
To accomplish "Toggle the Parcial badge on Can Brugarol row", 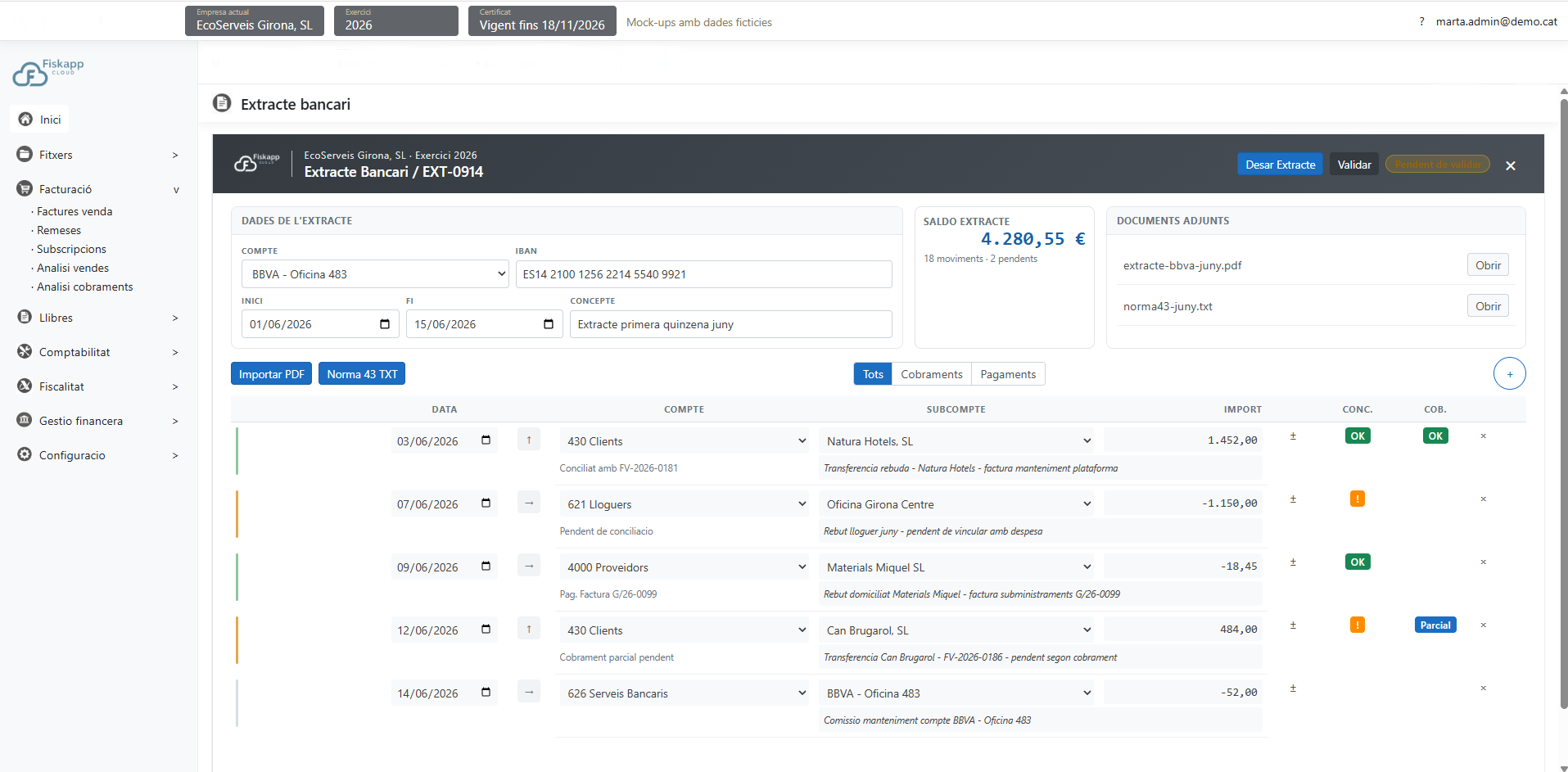I will coord(1435,625).
